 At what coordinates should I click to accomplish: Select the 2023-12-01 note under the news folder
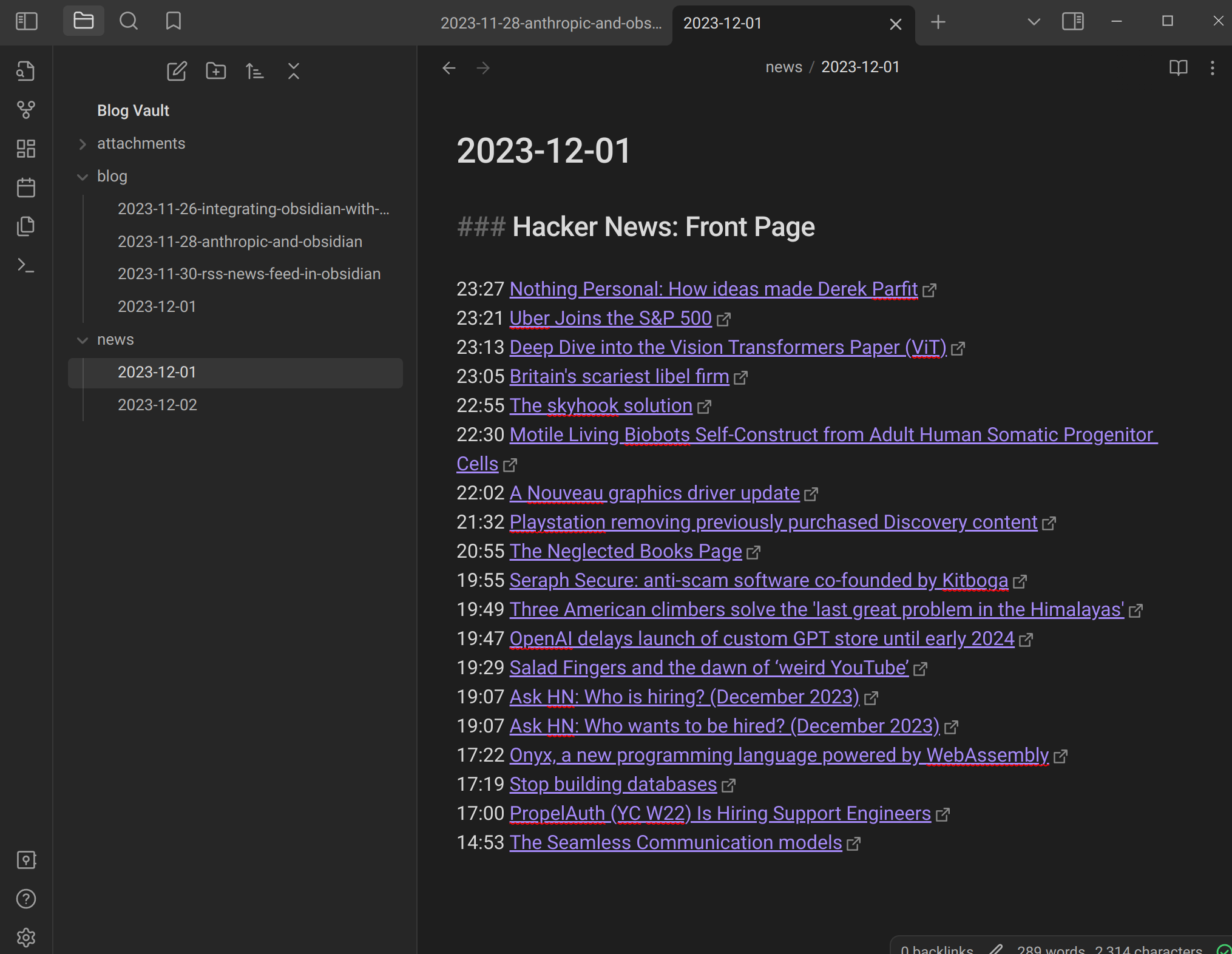(235, 372)
